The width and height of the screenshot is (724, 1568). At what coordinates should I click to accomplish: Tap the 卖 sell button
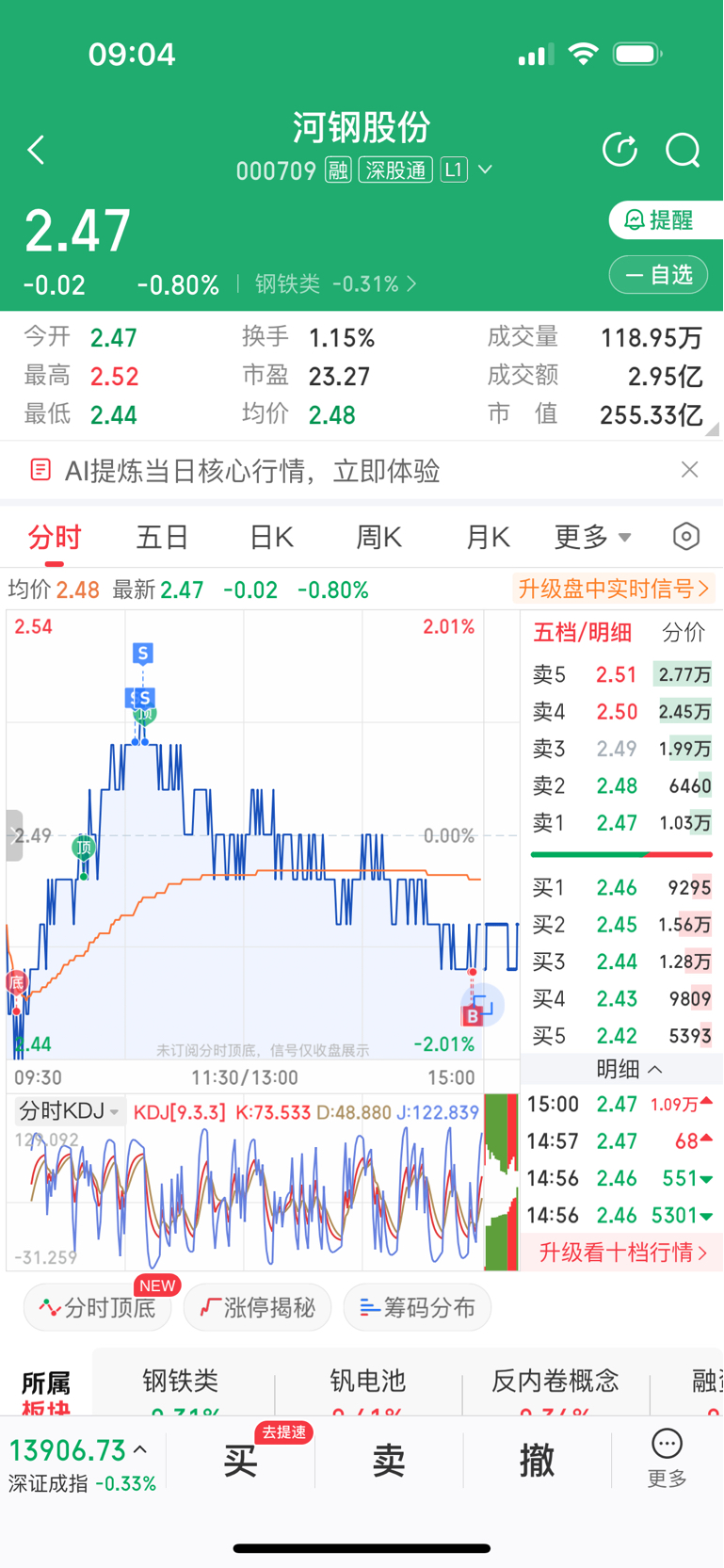(x=389, y=1461)
